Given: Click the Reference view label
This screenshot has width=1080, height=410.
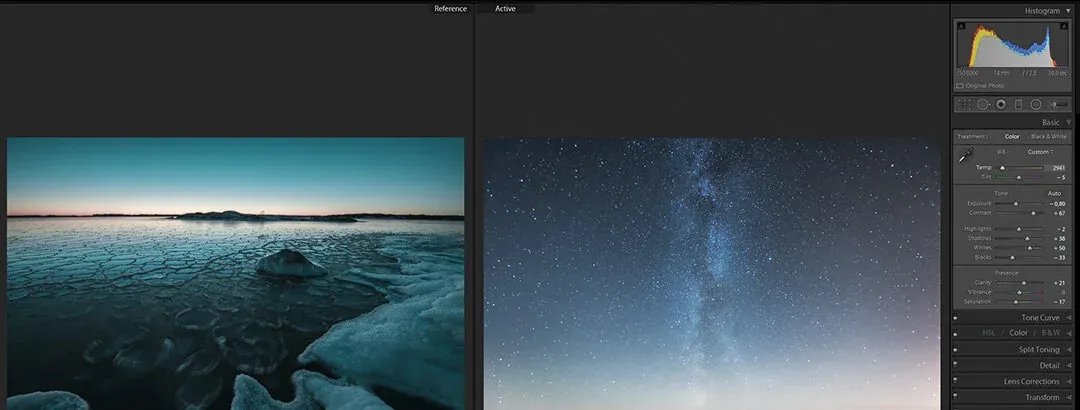Looking at the screenshot, I should point(450,9).
